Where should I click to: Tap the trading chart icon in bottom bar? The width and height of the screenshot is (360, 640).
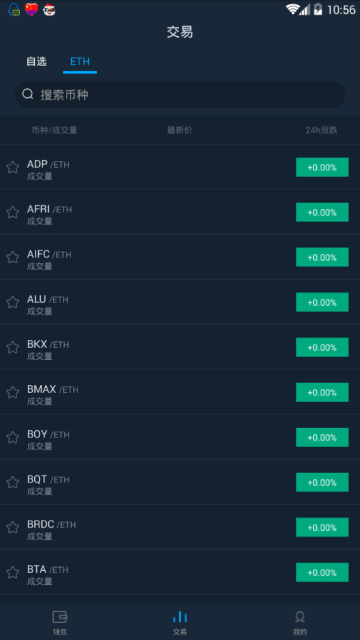tap(180, 617)
